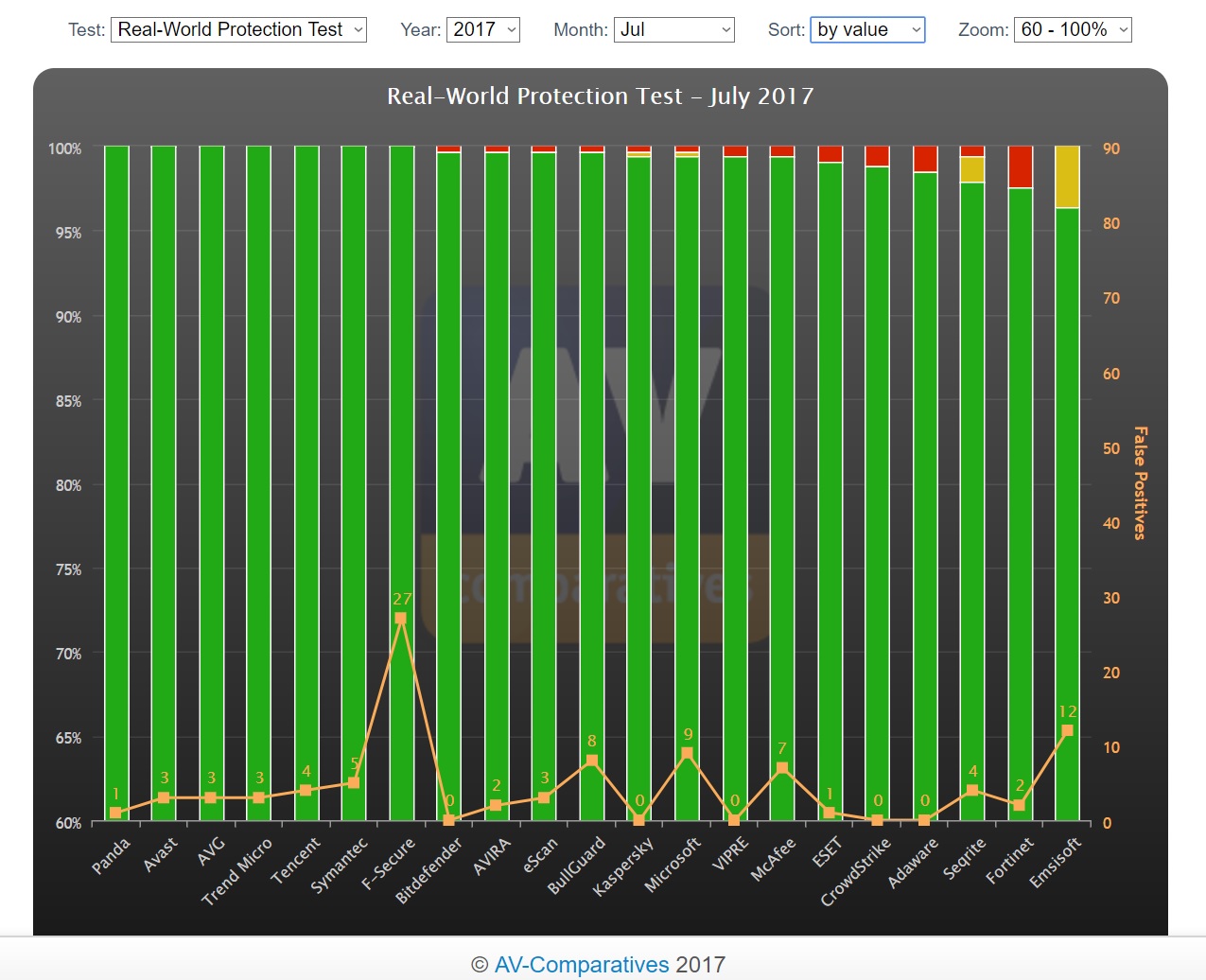Click the Seqrite axis label
The image size is (1206, 980).
[x=965, y=858]
